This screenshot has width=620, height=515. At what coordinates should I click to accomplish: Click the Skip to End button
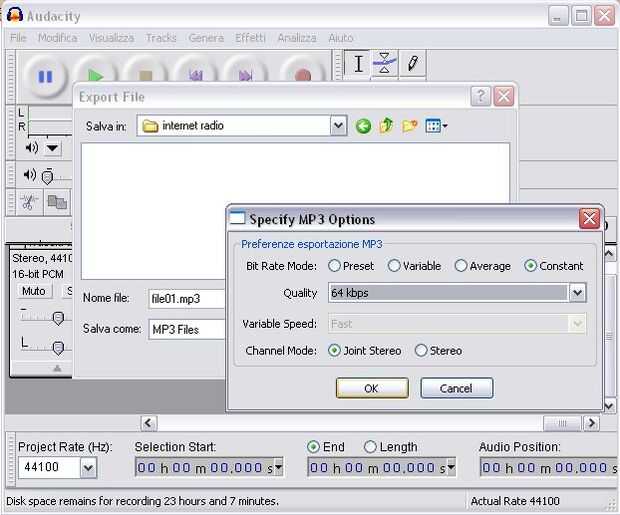click(245, 70)
